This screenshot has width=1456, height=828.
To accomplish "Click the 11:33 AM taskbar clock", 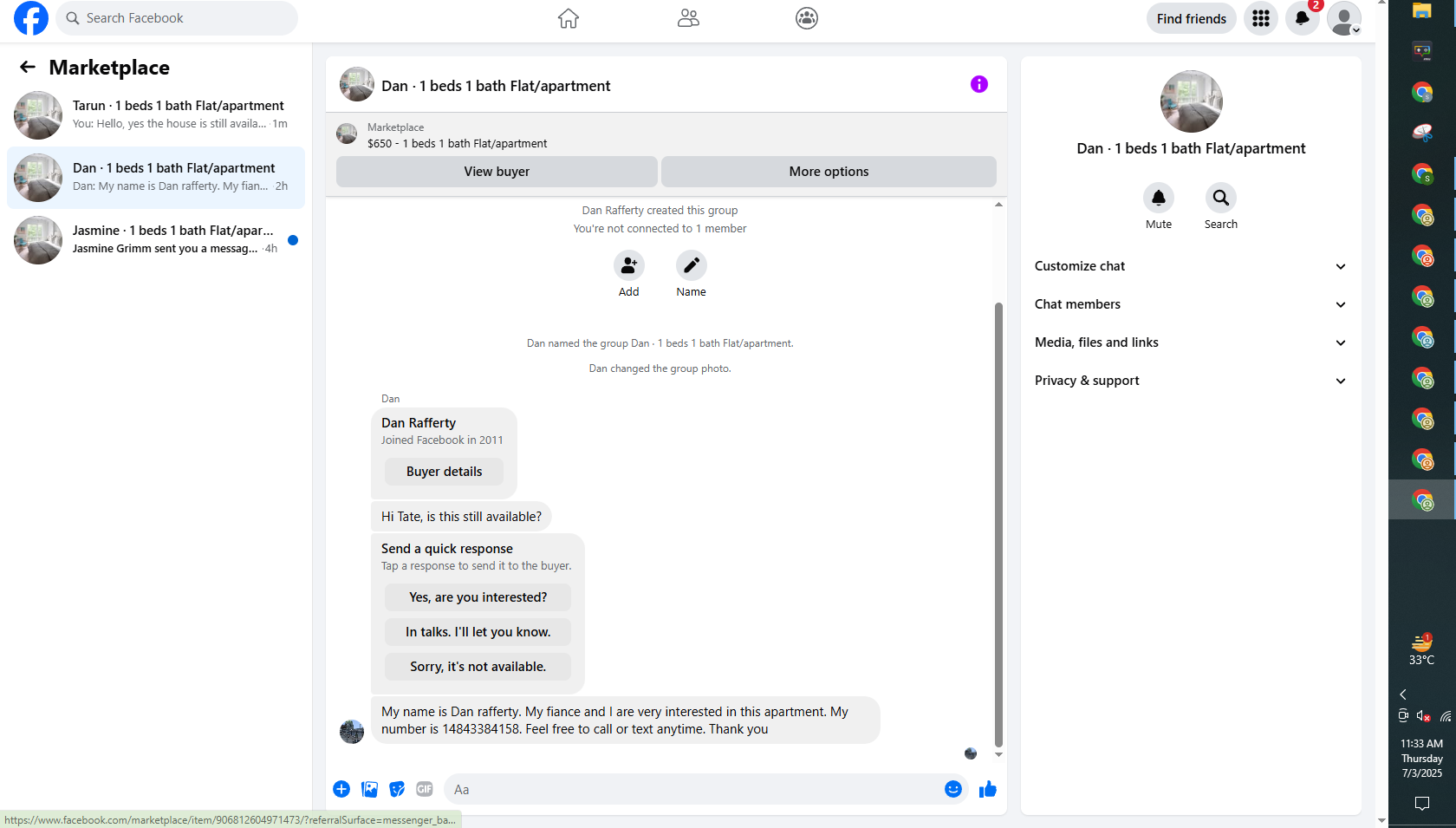I will click(1421, 758).
